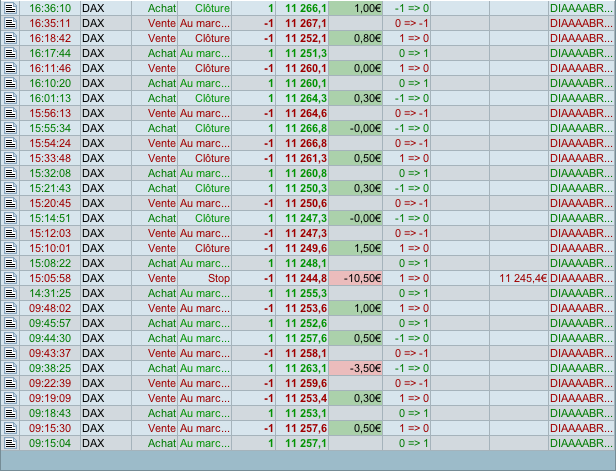Open order details icon for 15:05:58 Stop row
Screen dimensions: 616x471
coord(11,278)
